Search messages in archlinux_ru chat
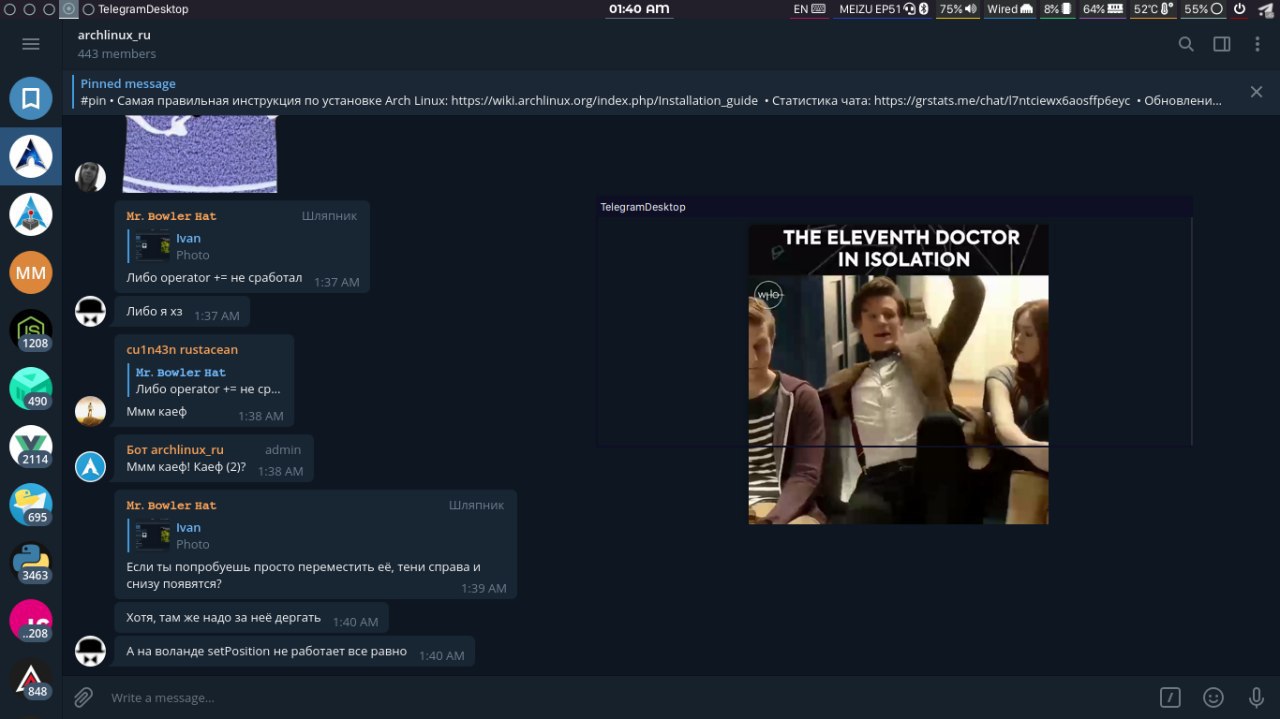The width and height of the screenshot is (1280, 719). coord(1186,44)
